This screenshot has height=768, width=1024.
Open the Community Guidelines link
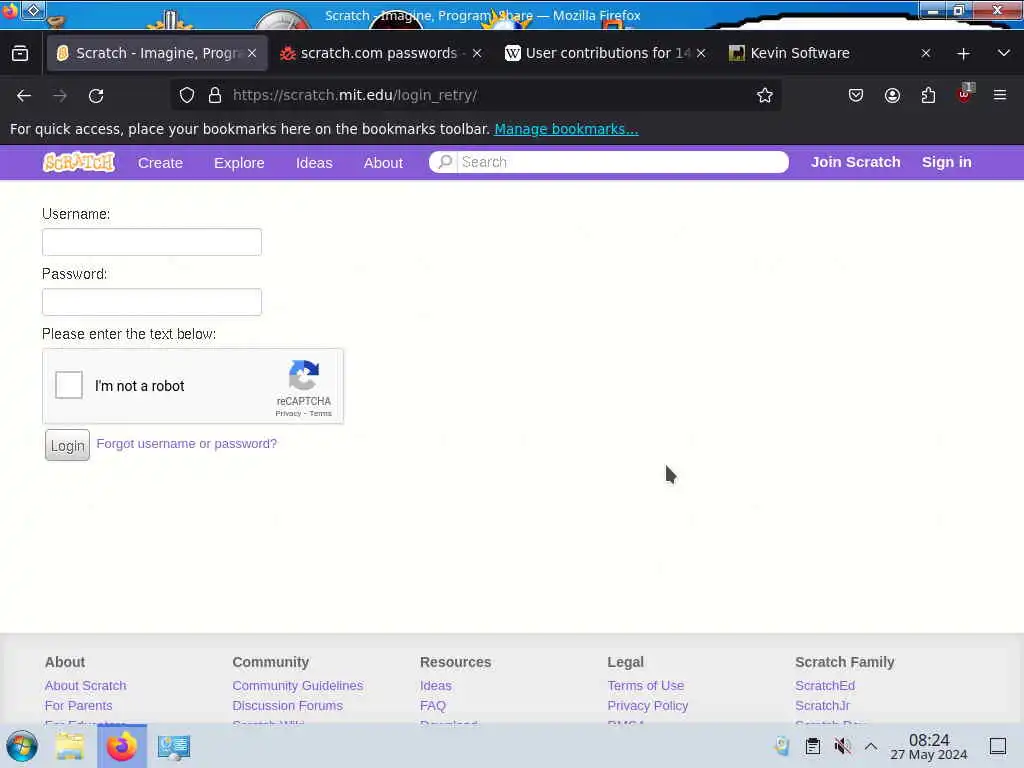298,686
